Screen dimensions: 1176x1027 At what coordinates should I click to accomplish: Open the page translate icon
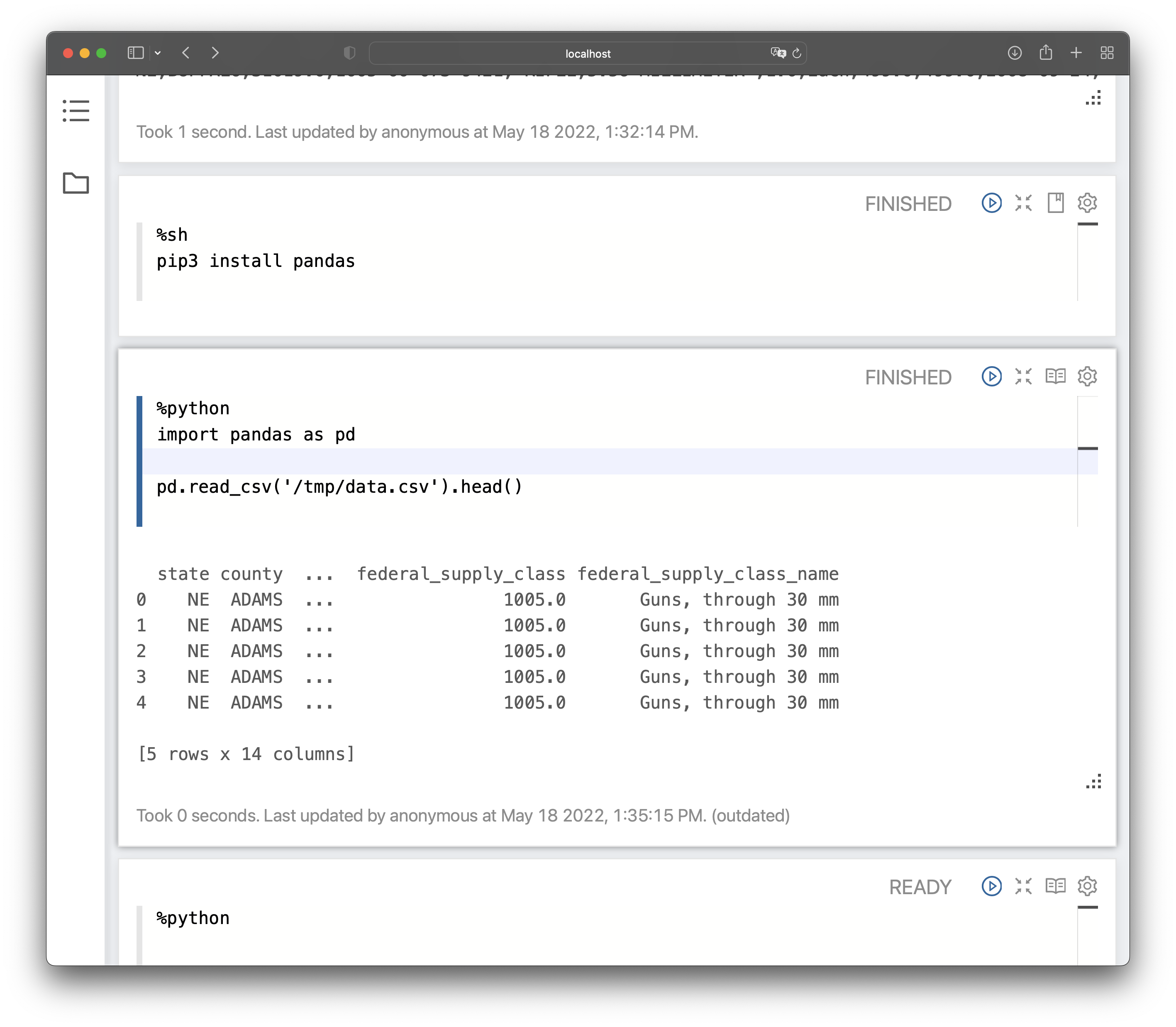[x=778, y=53]
